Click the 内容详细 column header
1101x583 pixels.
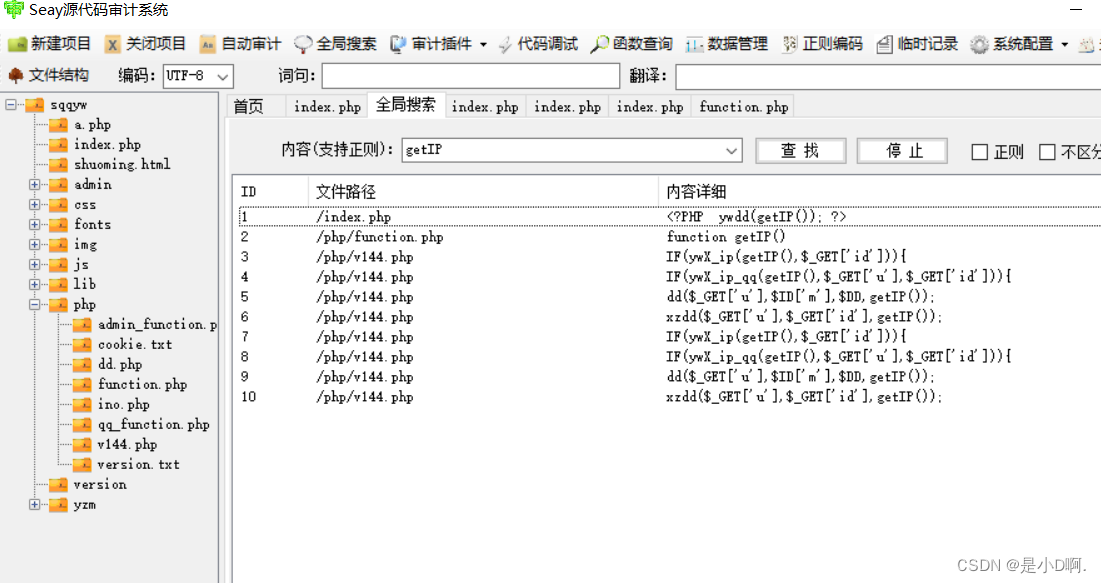coord(879,191)
